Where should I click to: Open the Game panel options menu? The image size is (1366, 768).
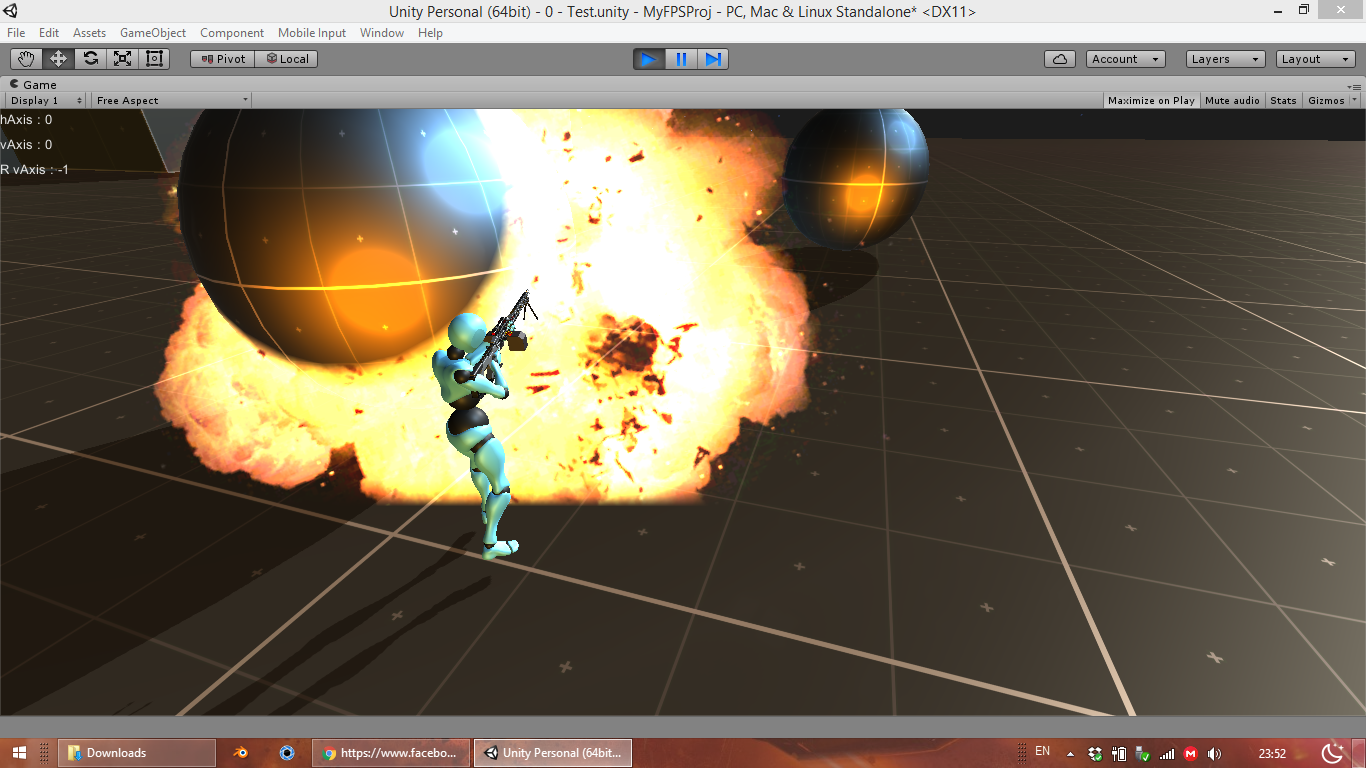click(x=1355, y=86)
